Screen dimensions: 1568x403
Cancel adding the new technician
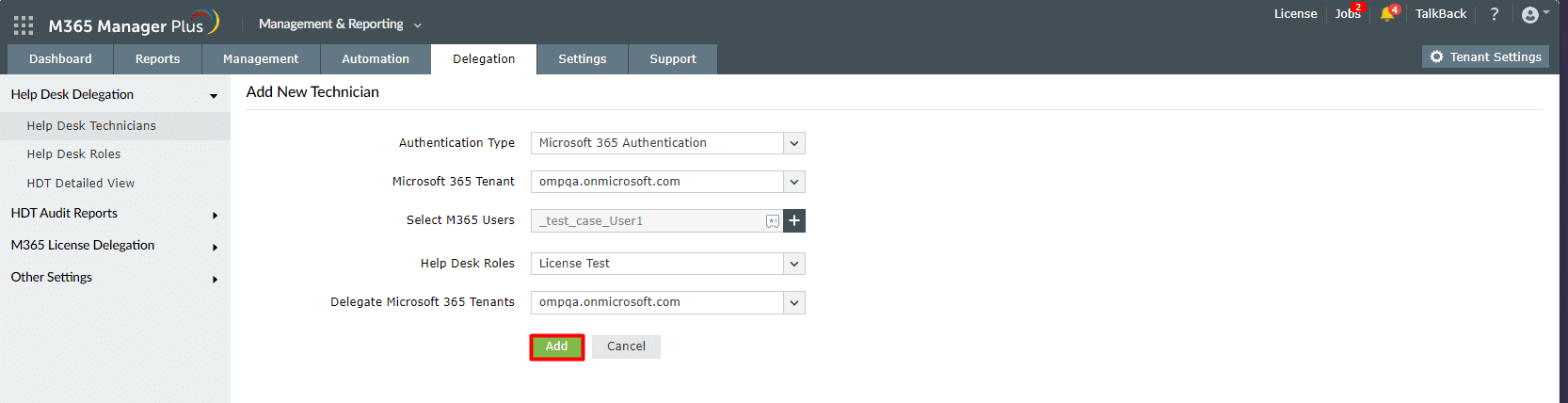pos(626,347)
